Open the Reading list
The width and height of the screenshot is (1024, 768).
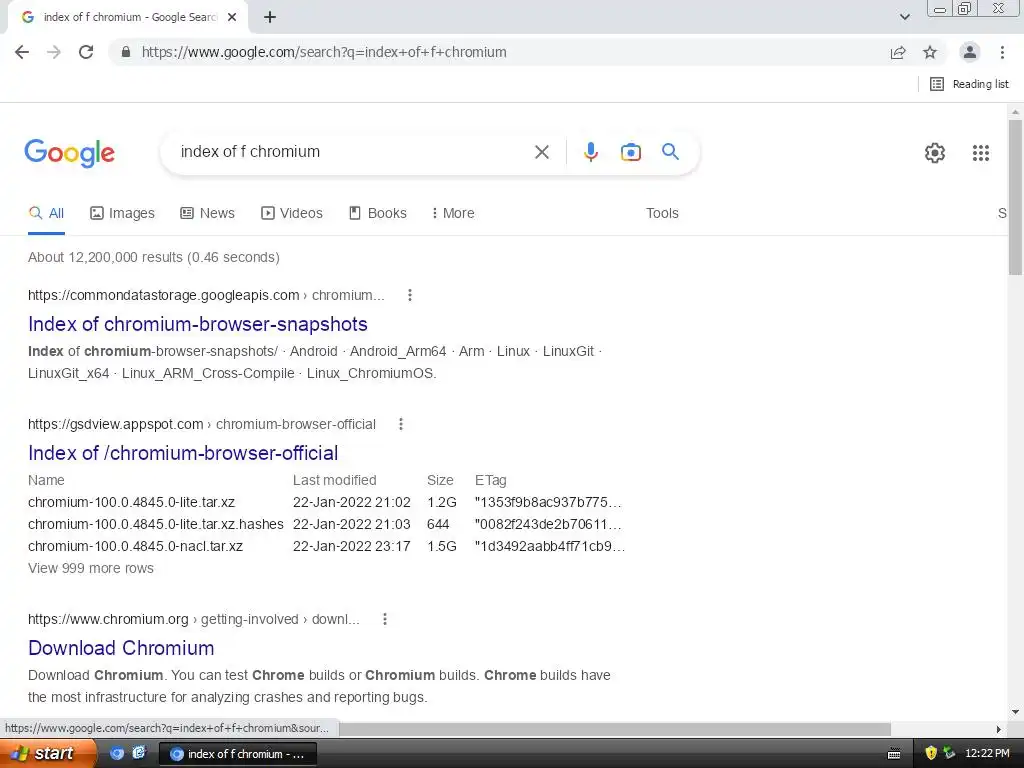[x=969, y=84]
